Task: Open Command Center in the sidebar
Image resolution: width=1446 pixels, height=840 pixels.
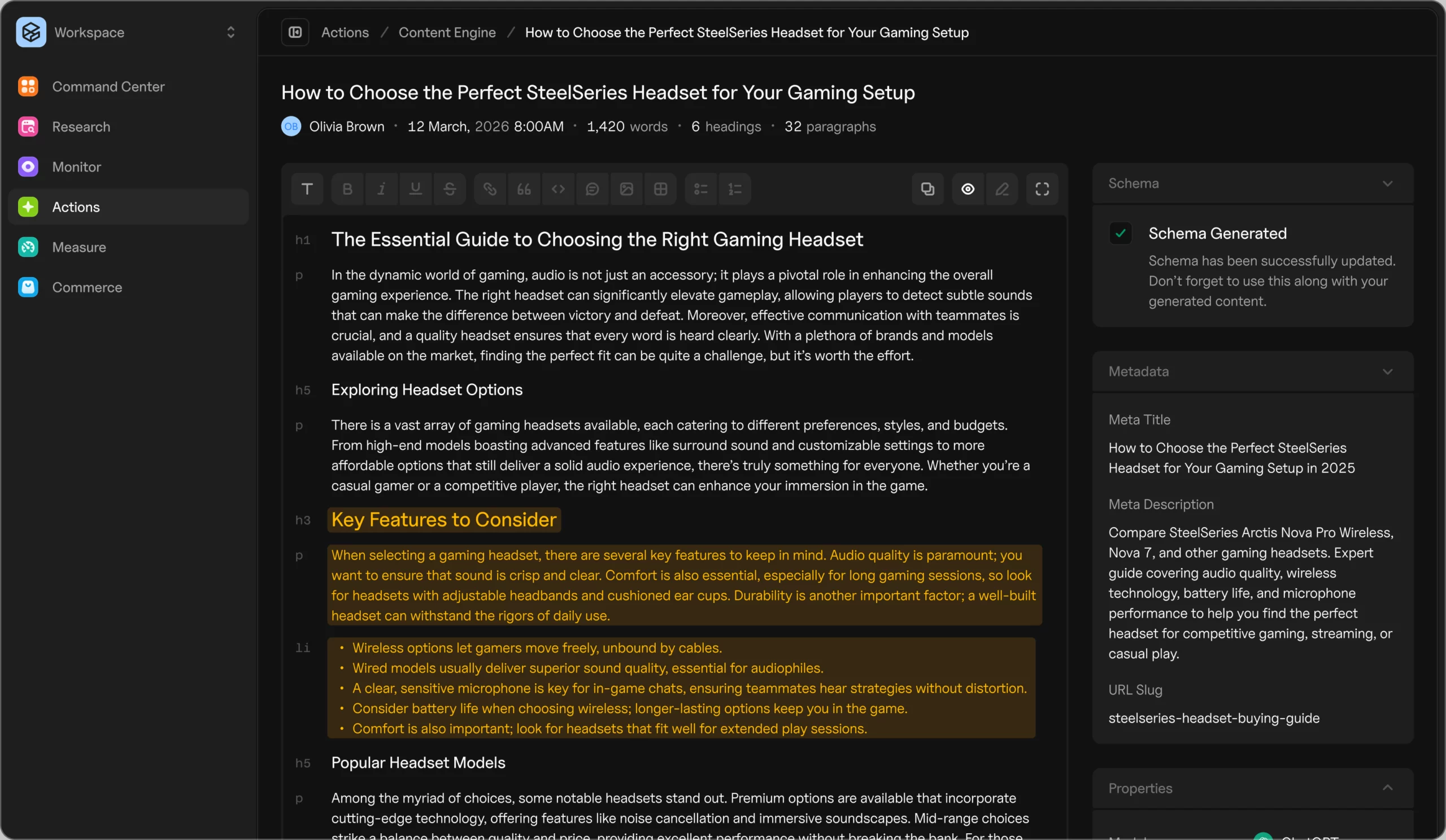Action: (108, 86)
